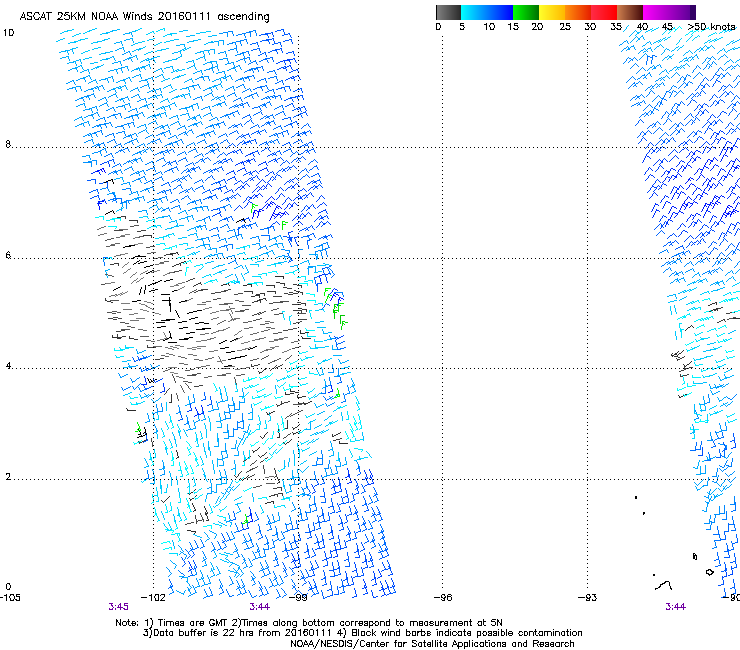This screenshot has height=650, width=740.
Task: Click the red 30-35 knots legend swatch
Action: coord(604,12)
